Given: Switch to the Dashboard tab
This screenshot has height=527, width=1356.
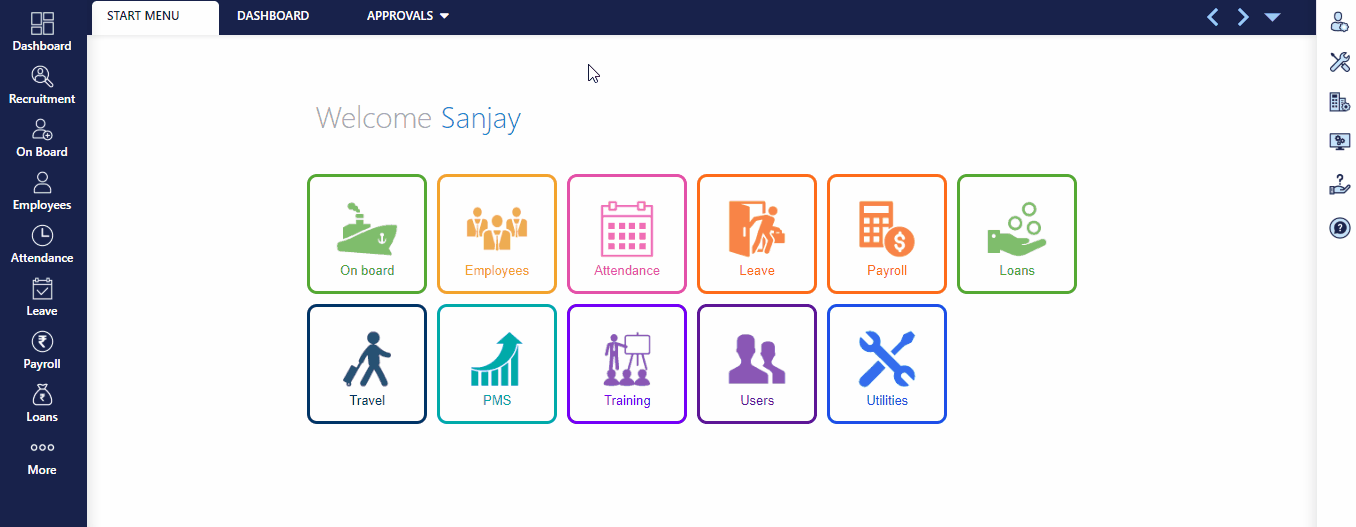Looking at the screenshot, I should (273, 16).
